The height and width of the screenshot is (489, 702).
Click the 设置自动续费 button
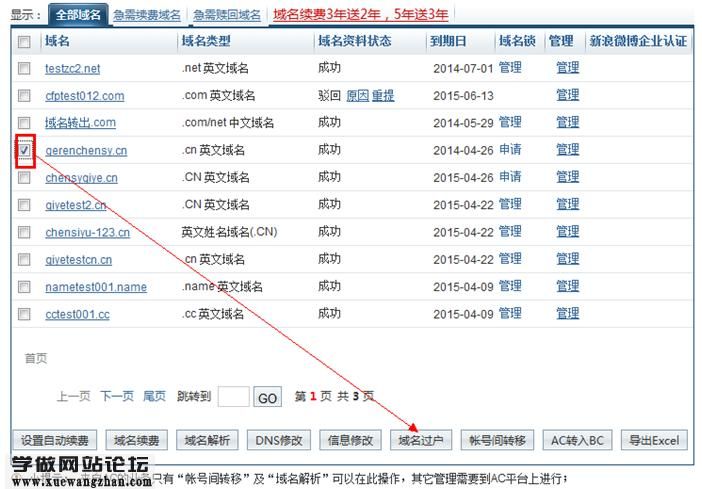click(x=55, y=440)
